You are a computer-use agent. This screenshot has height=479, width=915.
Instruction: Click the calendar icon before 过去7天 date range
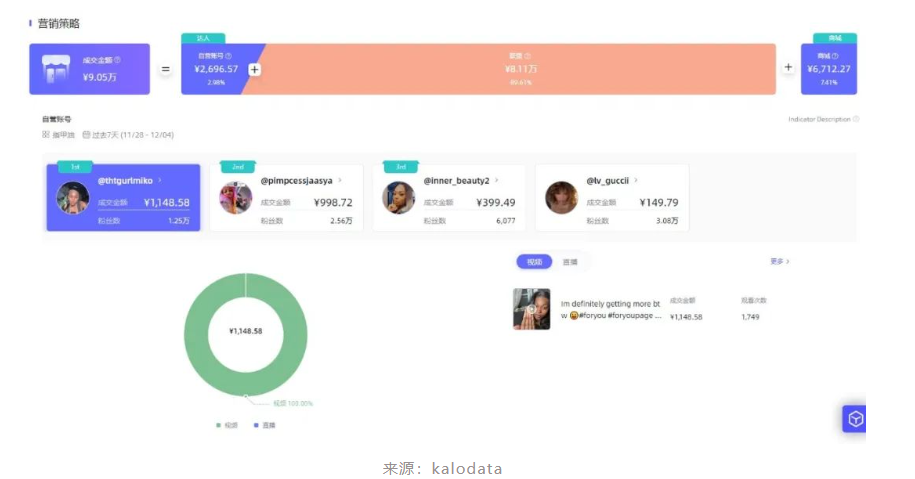pos(86,135)
